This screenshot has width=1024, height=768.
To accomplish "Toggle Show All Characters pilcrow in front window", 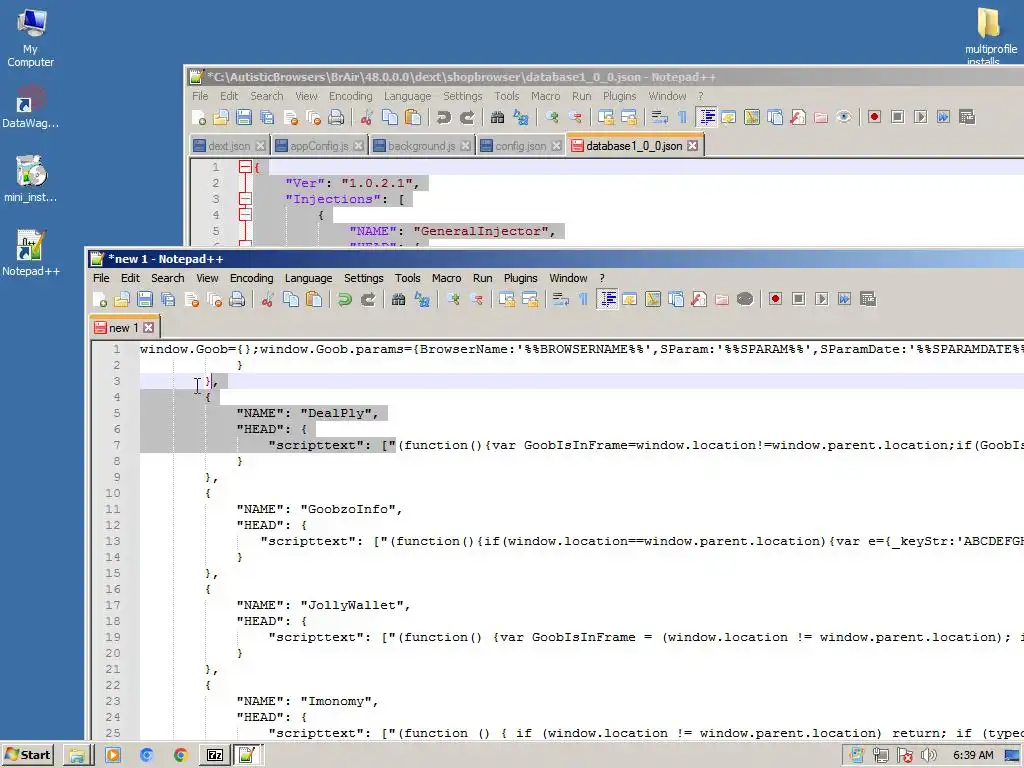I will click(583, 300).
